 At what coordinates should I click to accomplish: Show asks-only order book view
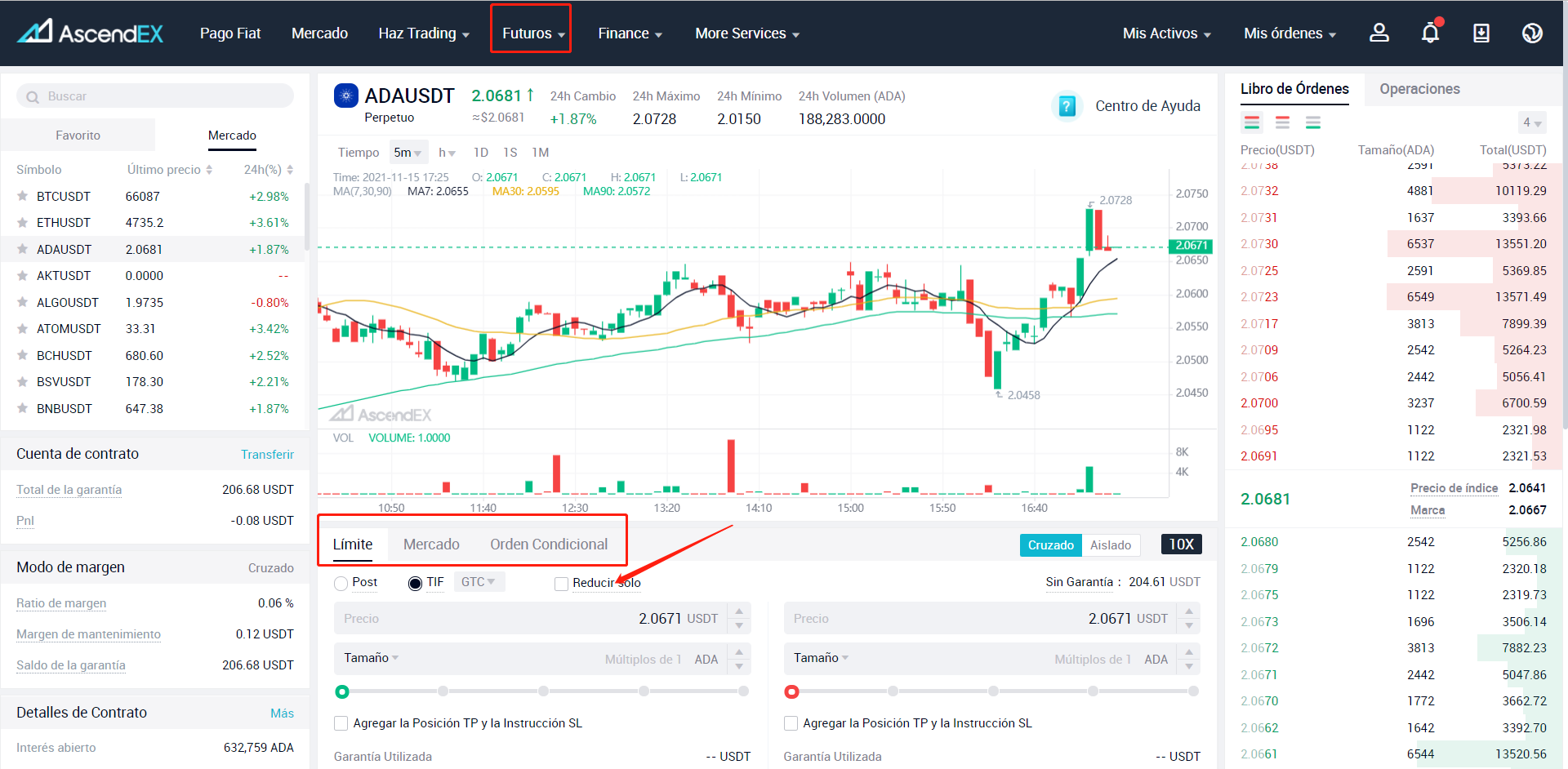tap(1282, 122)
